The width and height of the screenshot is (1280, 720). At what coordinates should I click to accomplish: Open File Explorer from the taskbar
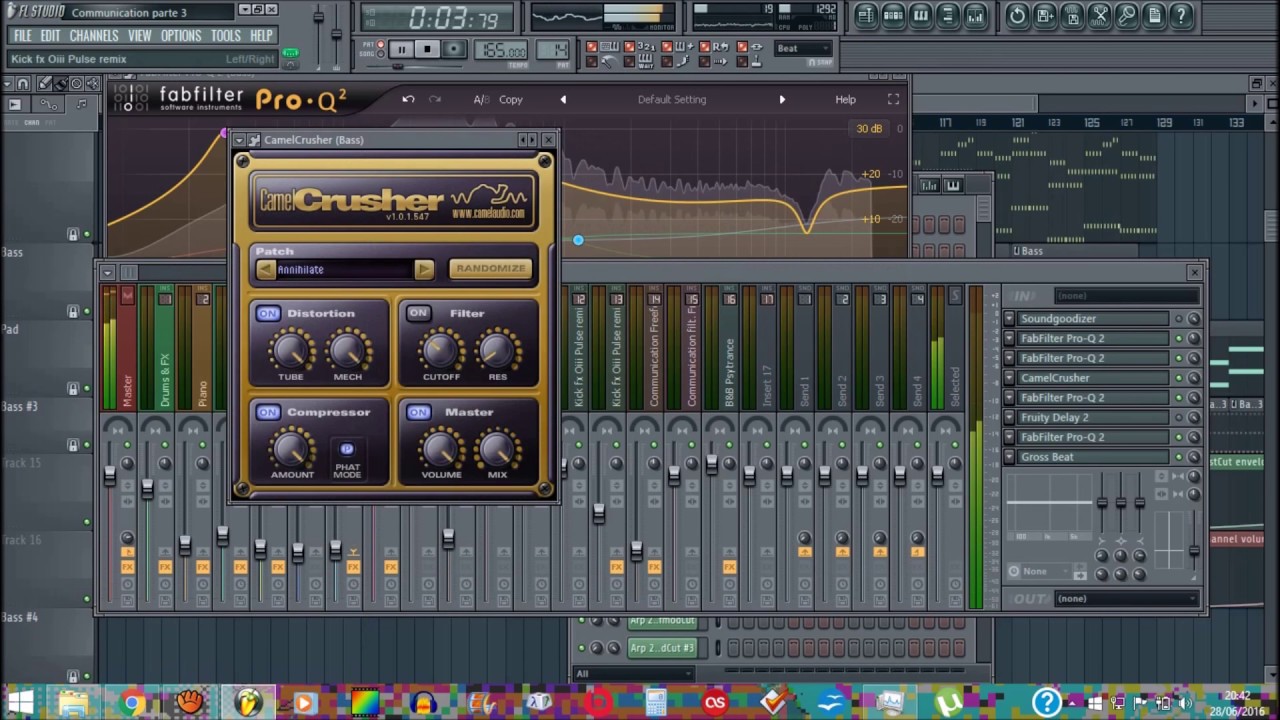tap(73, 703)
